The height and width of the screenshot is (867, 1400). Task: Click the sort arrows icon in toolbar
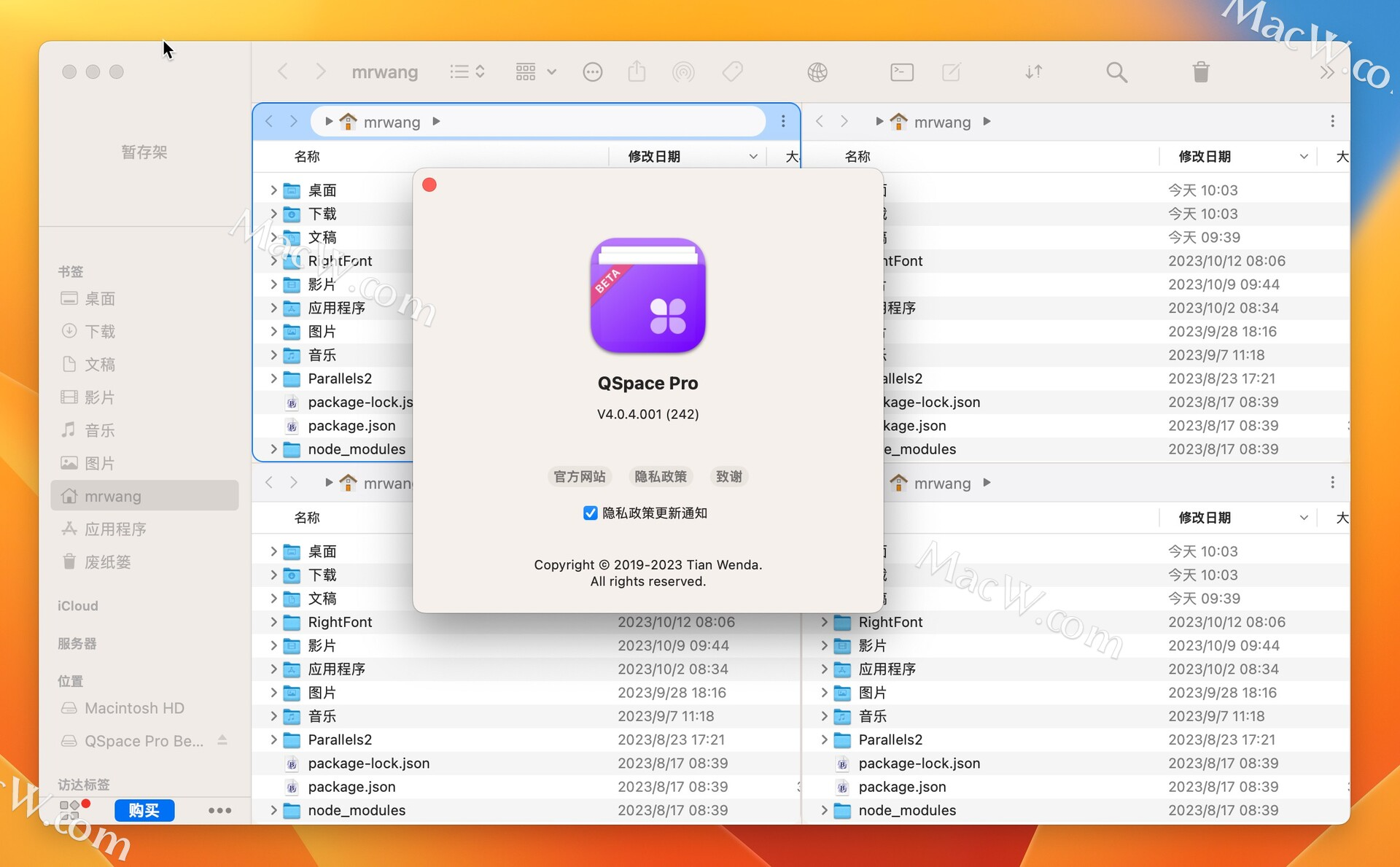pos(1034,71)
